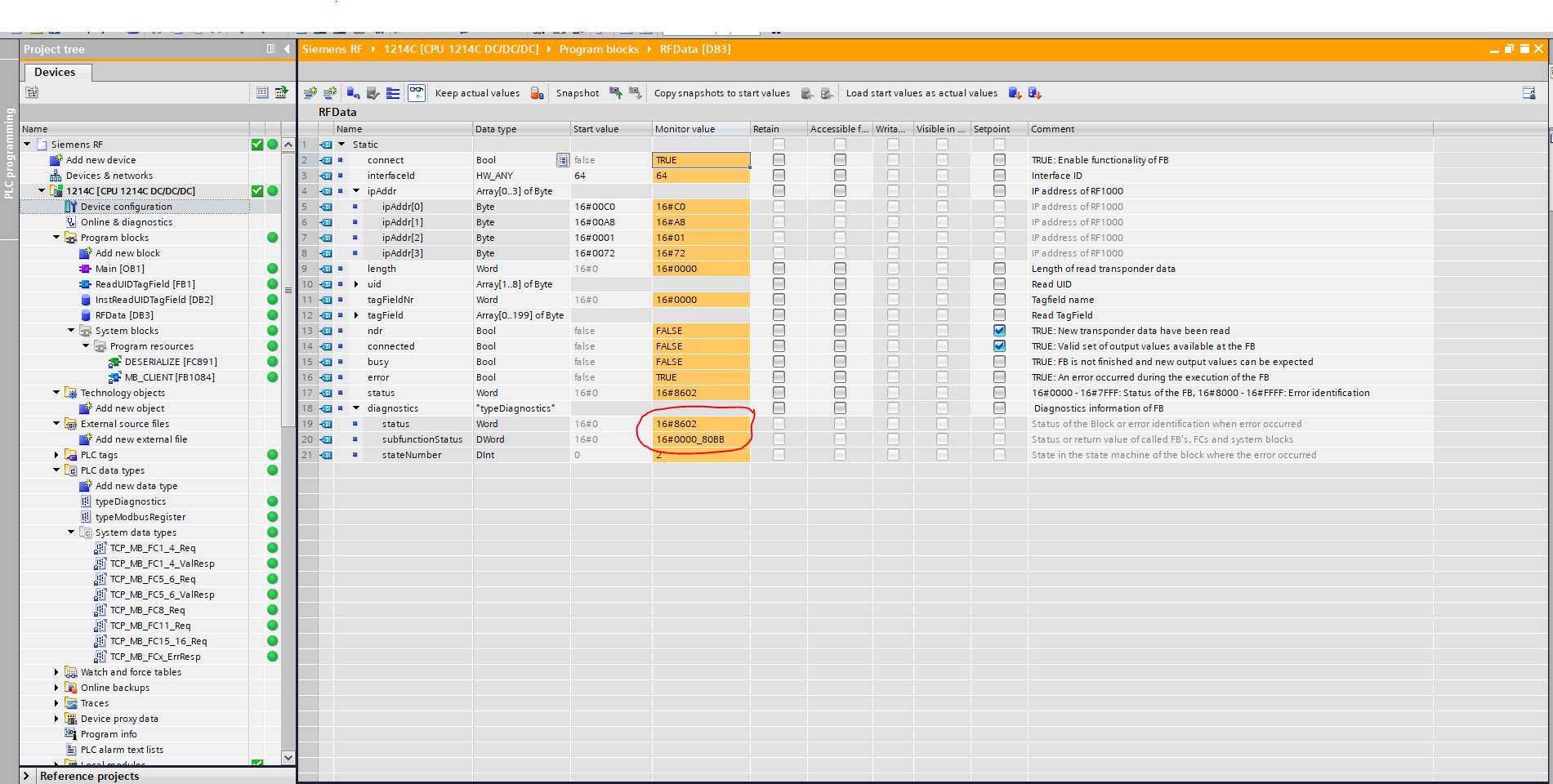The height and width of the screenshot is (784, 1553).
Task: Open the Main [OB1] block
Action: pos(119,269)
